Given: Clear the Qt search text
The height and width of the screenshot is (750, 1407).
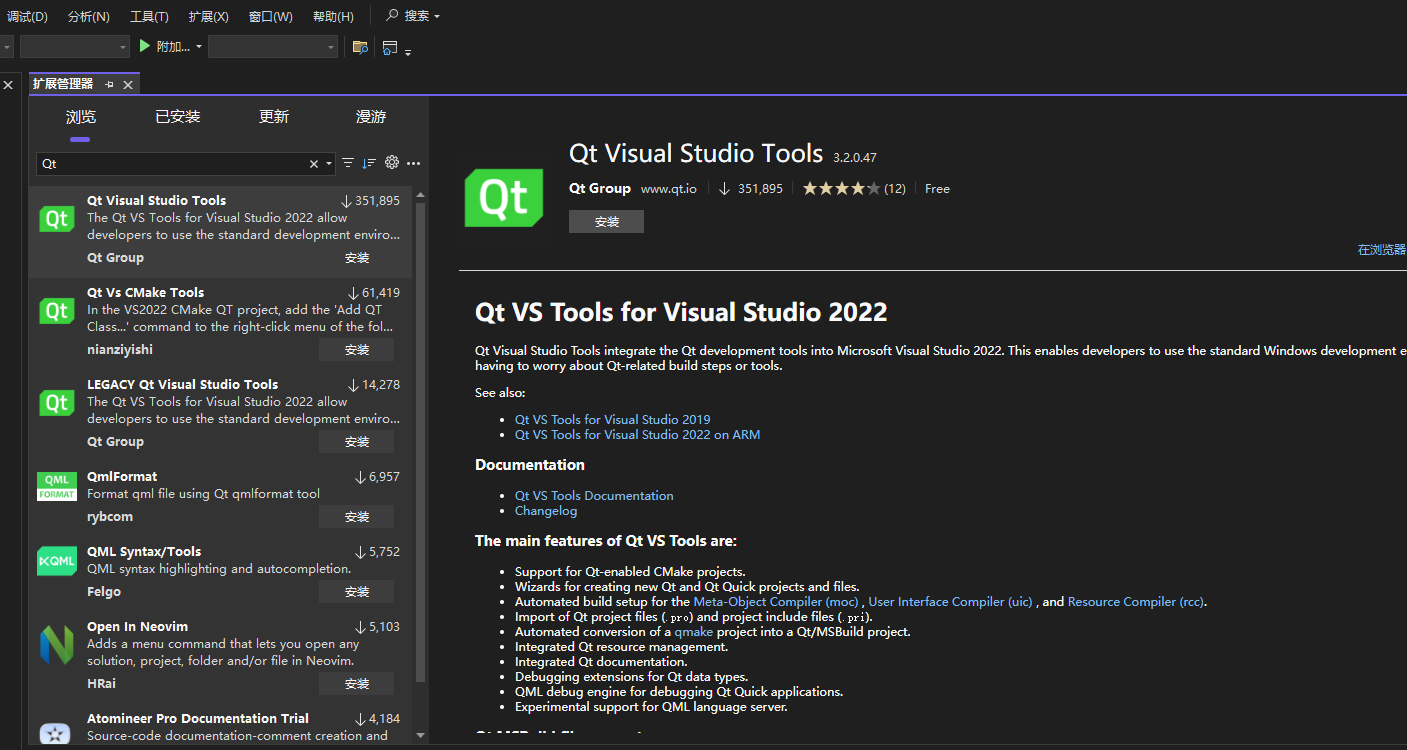Looking at the screenshot, I should [314, 164].
